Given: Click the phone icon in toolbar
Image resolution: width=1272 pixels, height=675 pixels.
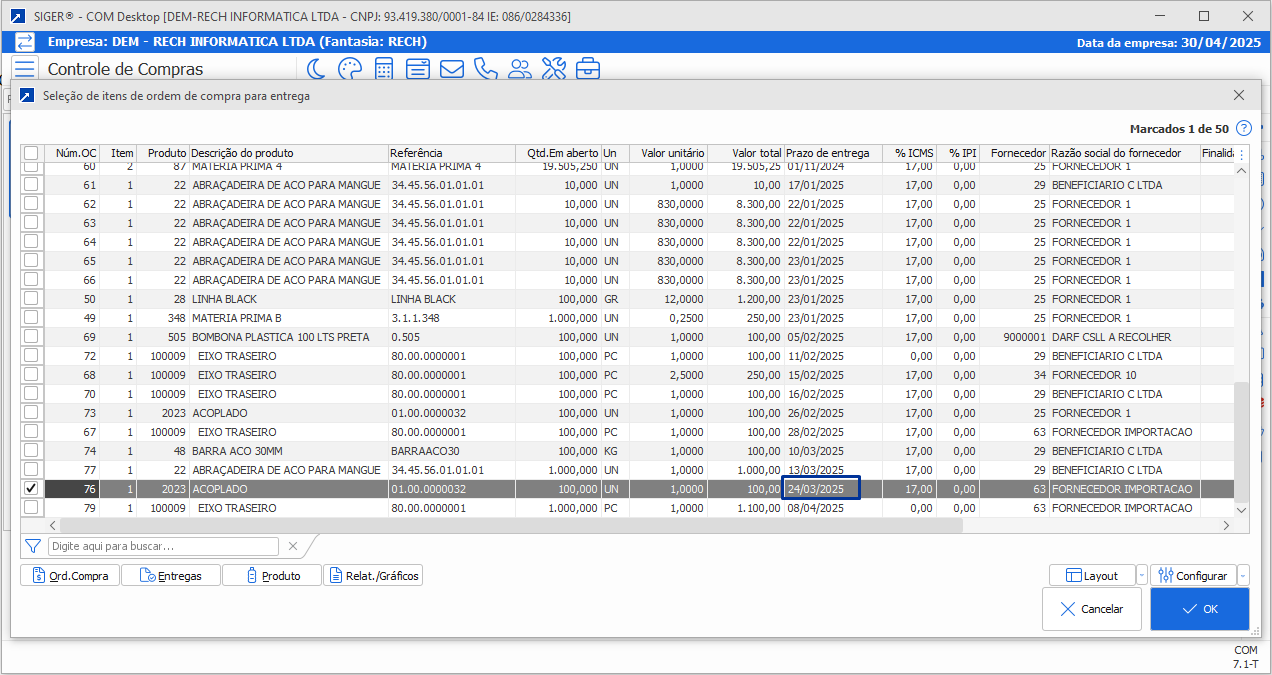Looking at the screenshot, I should point(485,69).
